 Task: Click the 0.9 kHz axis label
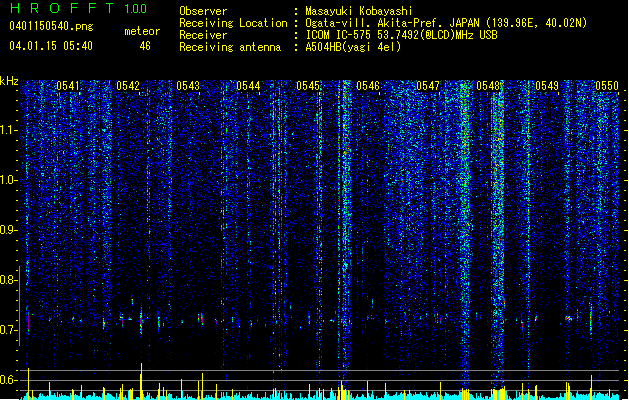(x=8, y=230)
